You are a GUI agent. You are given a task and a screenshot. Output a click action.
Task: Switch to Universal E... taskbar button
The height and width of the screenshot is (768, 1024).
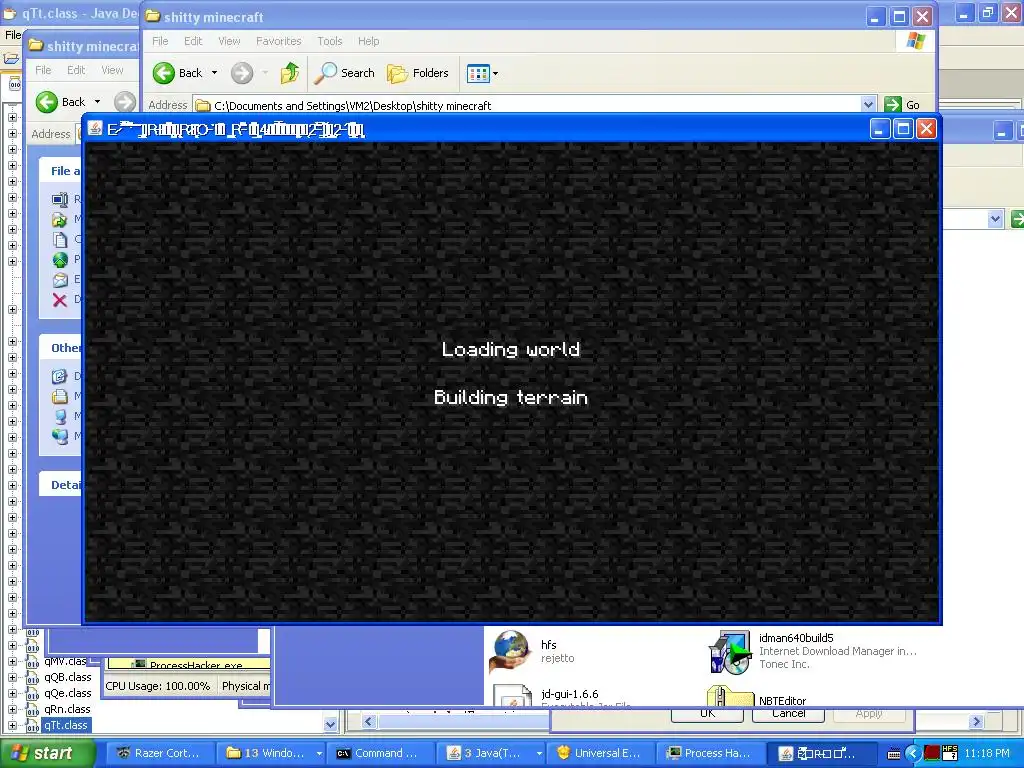pos(599,754)
